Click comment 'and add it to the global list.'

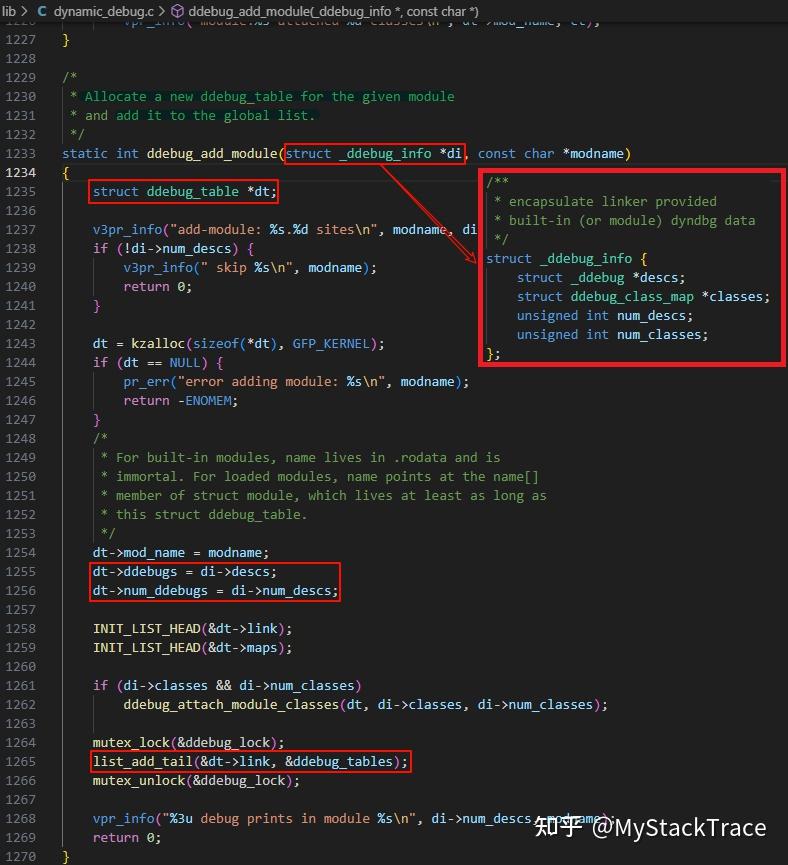pos(200,115)
